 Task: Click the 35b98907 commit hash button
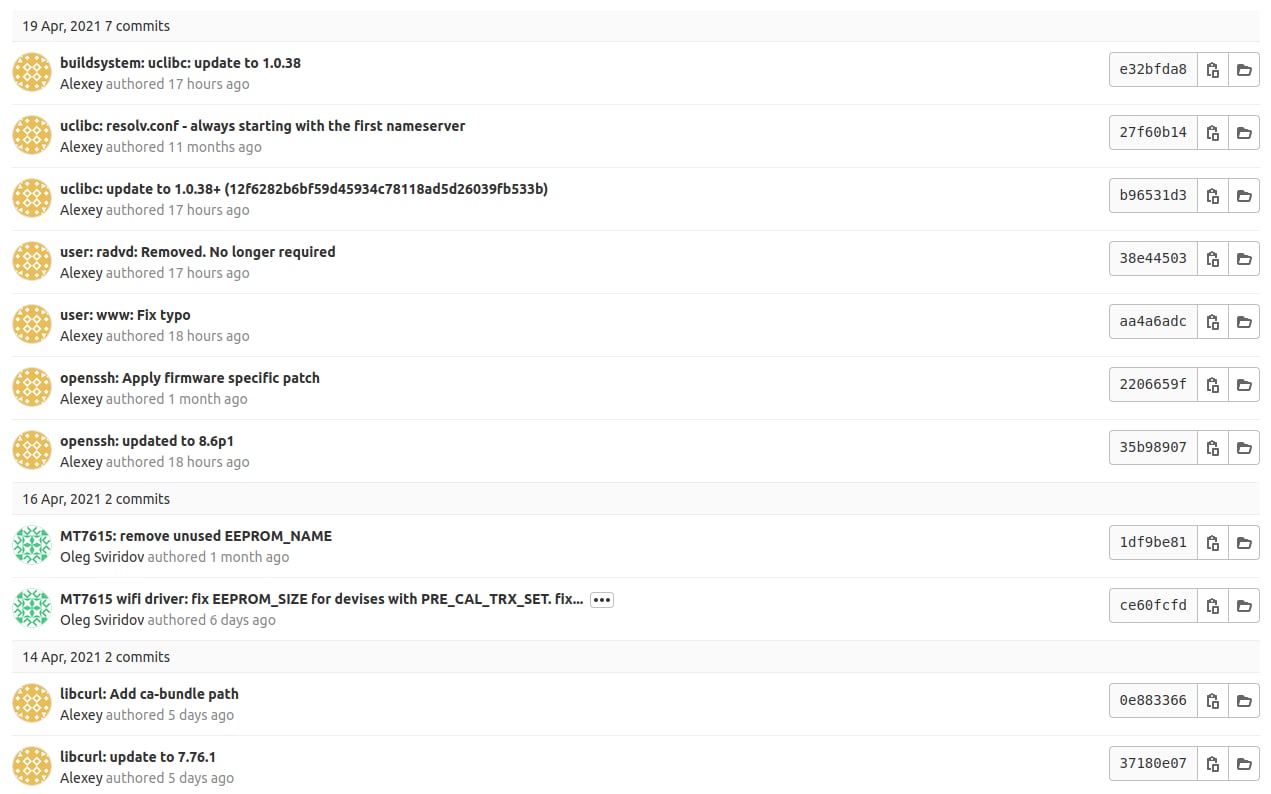pyautogui.click(x=1153, y=448)
